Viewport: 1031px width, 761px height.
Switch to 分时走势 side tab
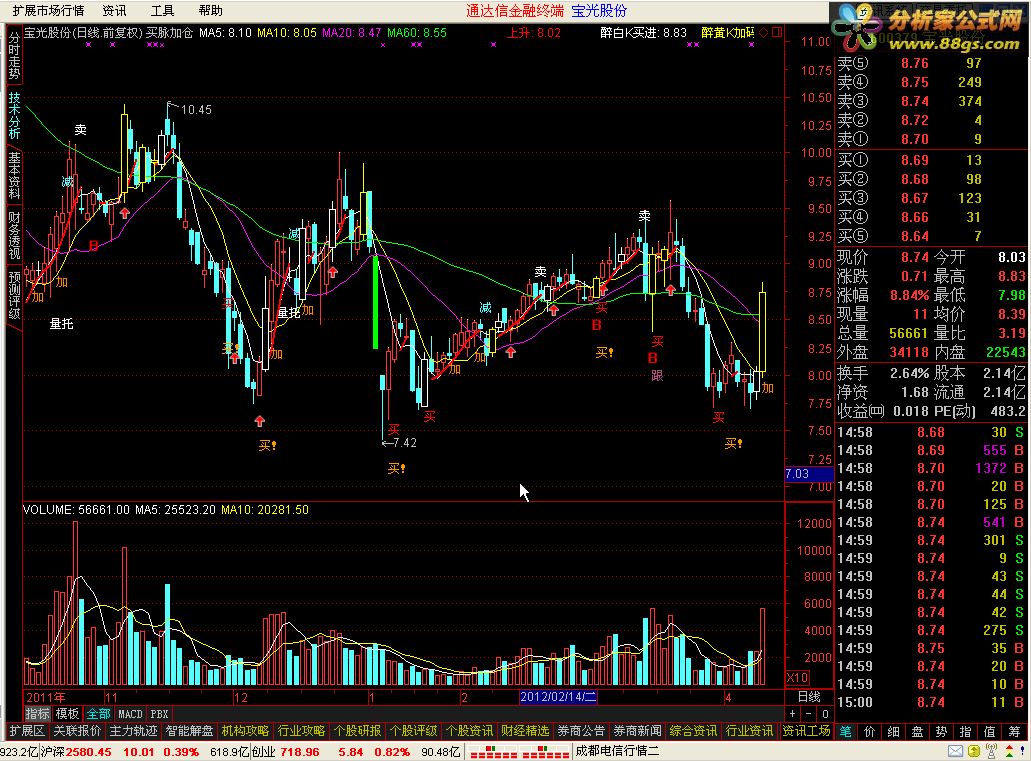click(x=14, y=56)
